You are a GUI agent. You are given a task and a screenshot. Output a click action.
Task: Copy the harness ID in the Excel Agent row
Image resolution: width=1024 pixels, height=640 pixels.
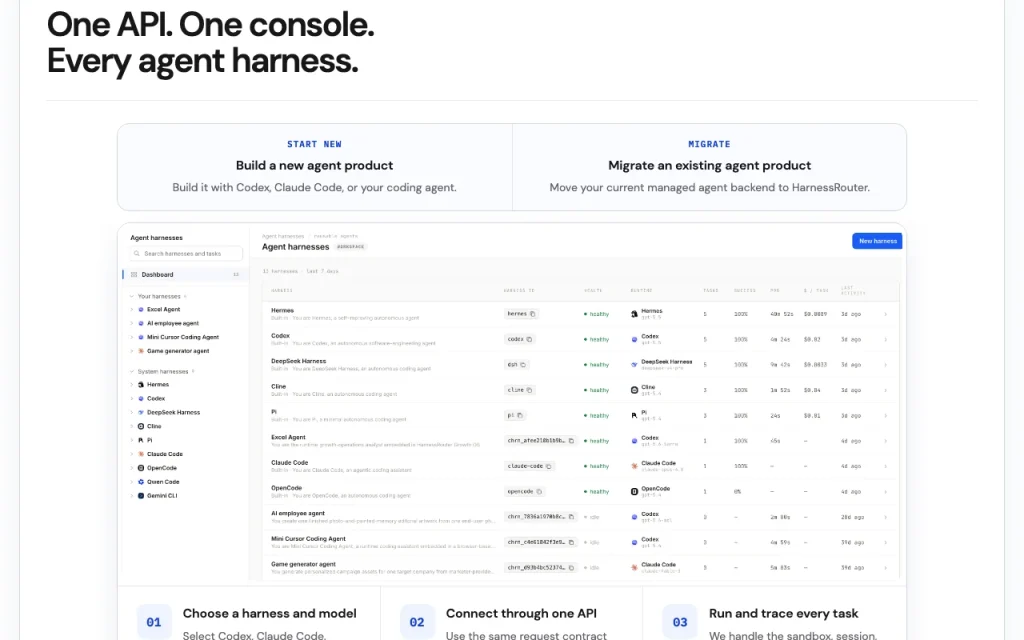[571, 441]
